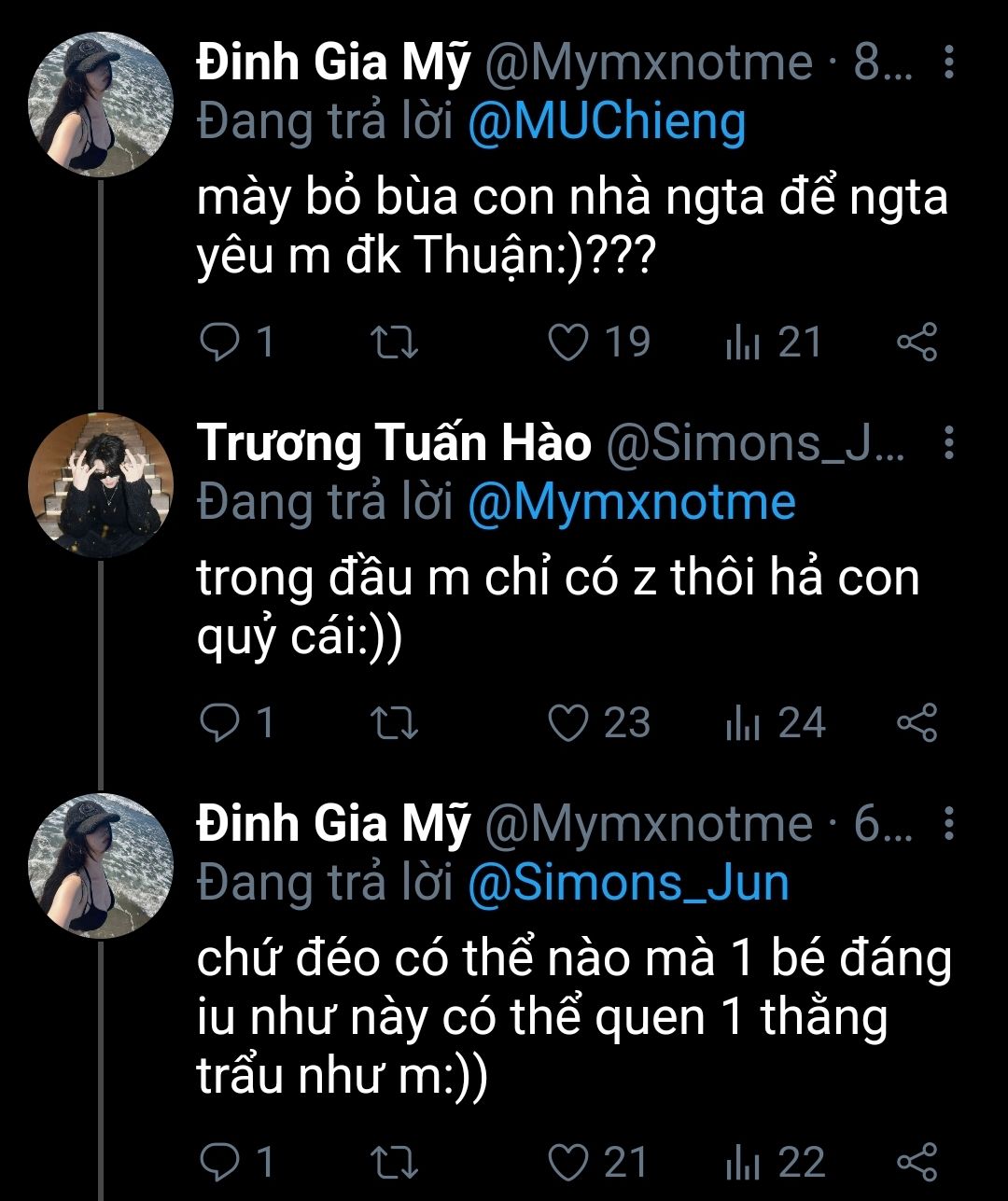This screenshot has height=1201, width=1008.
Task: Open more options for first Đinh Gia Mỹ tweet
Action: tap(948, 63)
